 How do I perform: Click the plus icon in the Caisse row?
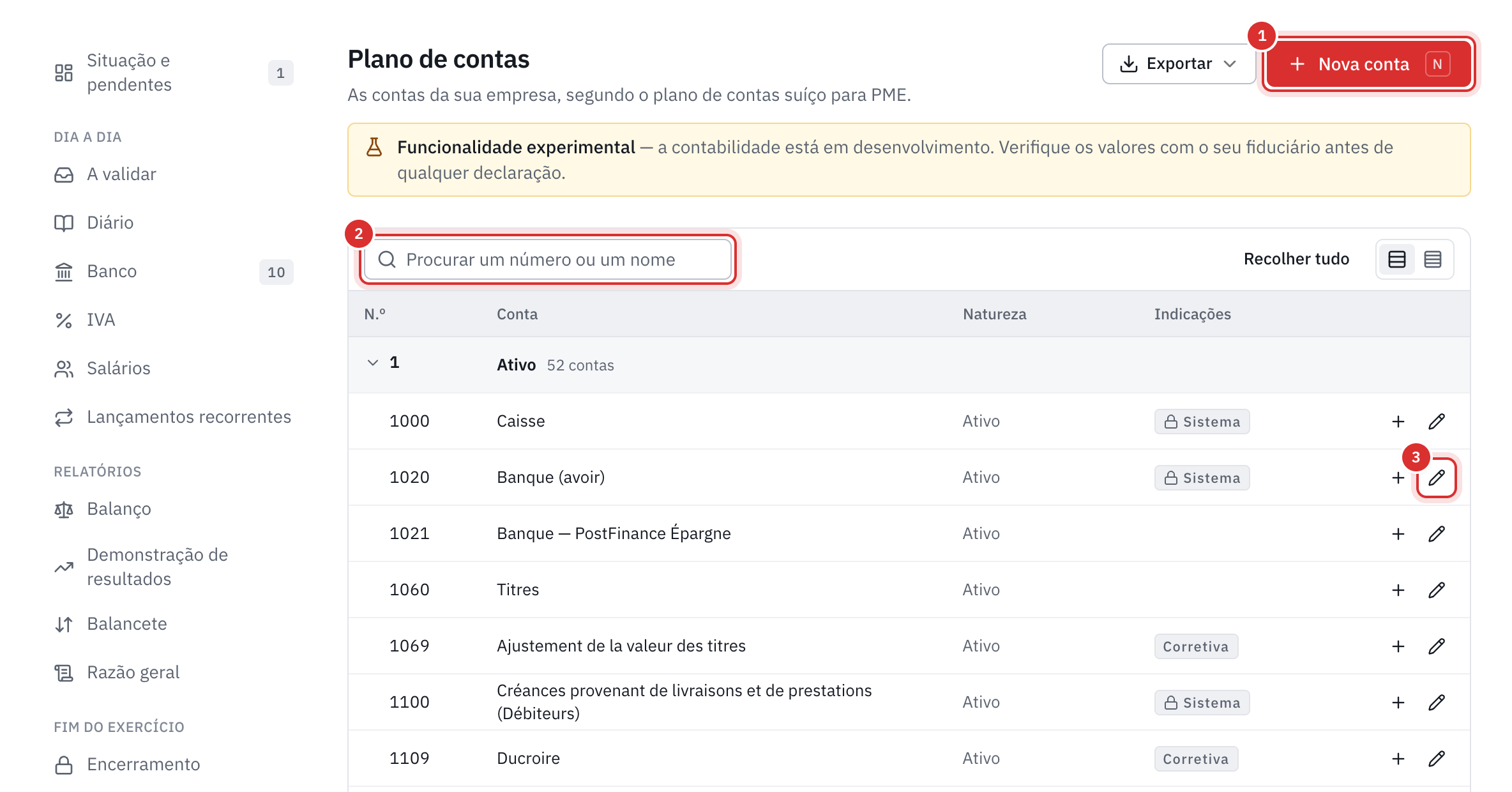pos(1398,422)
